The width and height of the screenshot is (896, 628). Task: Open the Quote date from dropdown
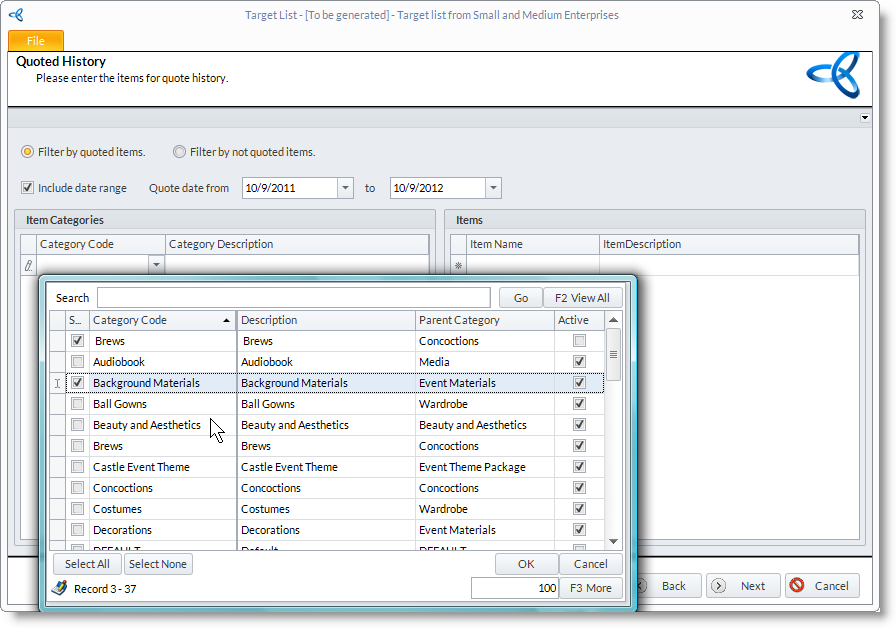click(x=345, y=188)
